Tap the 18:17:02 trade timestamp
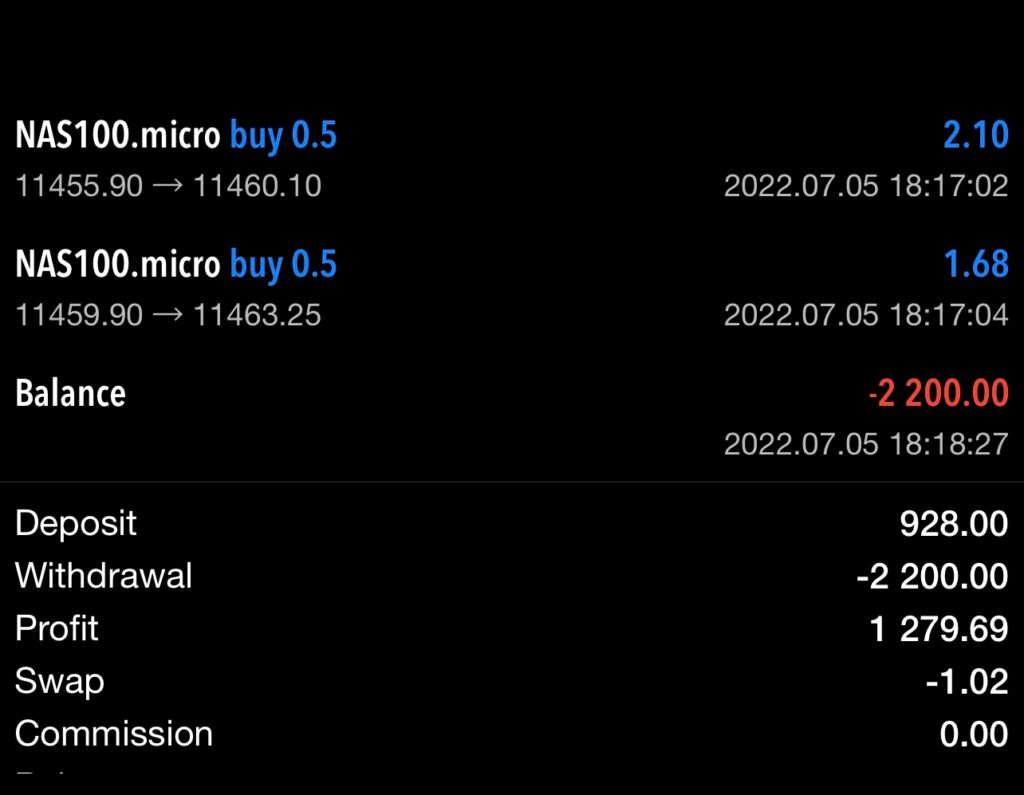Viewport: 1024px width, 795px height. [865, 186]
